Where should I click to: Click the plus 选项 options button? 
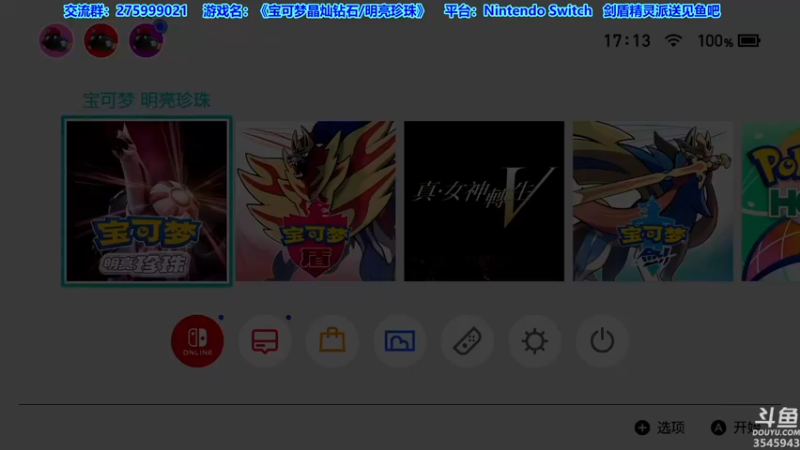point(660,428)
